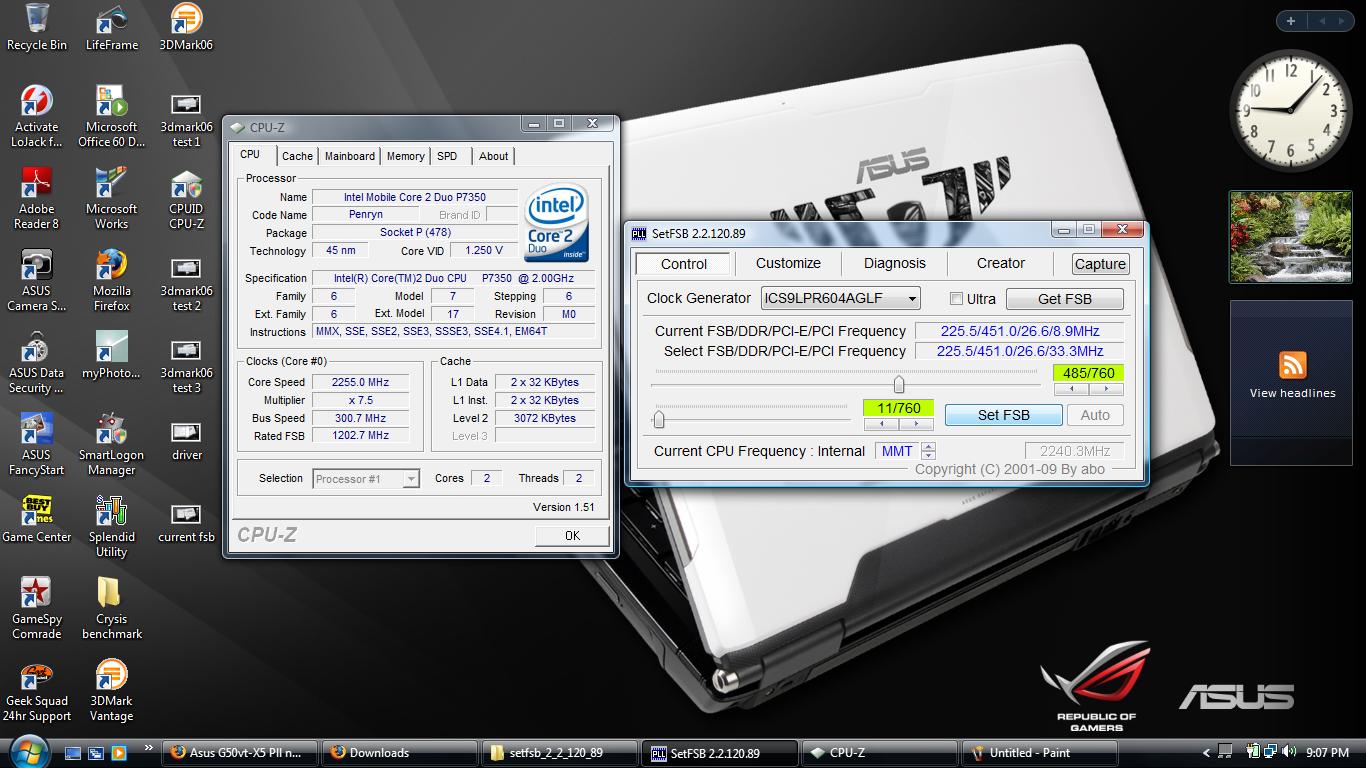Open ASUS Camera Screen Saver icon

click(37, 281)
